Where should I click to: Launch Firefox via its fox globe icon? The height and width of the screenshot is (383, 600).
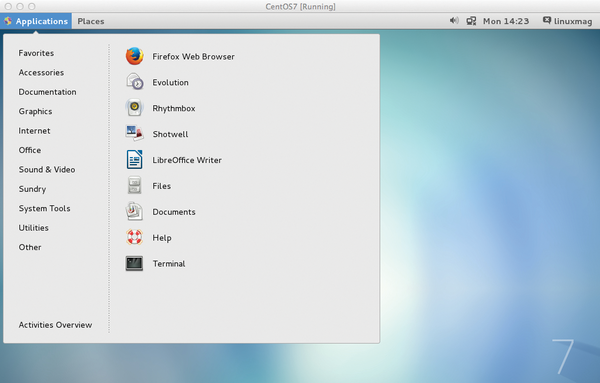[x=134, y=56]
